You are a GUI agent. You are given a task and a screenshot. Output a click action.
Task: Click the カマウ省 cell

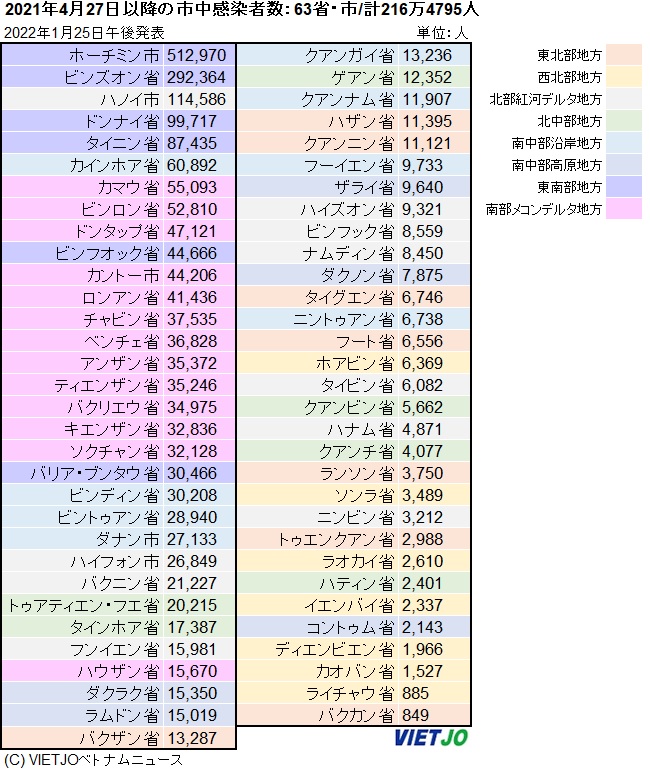tap(82, 187)
